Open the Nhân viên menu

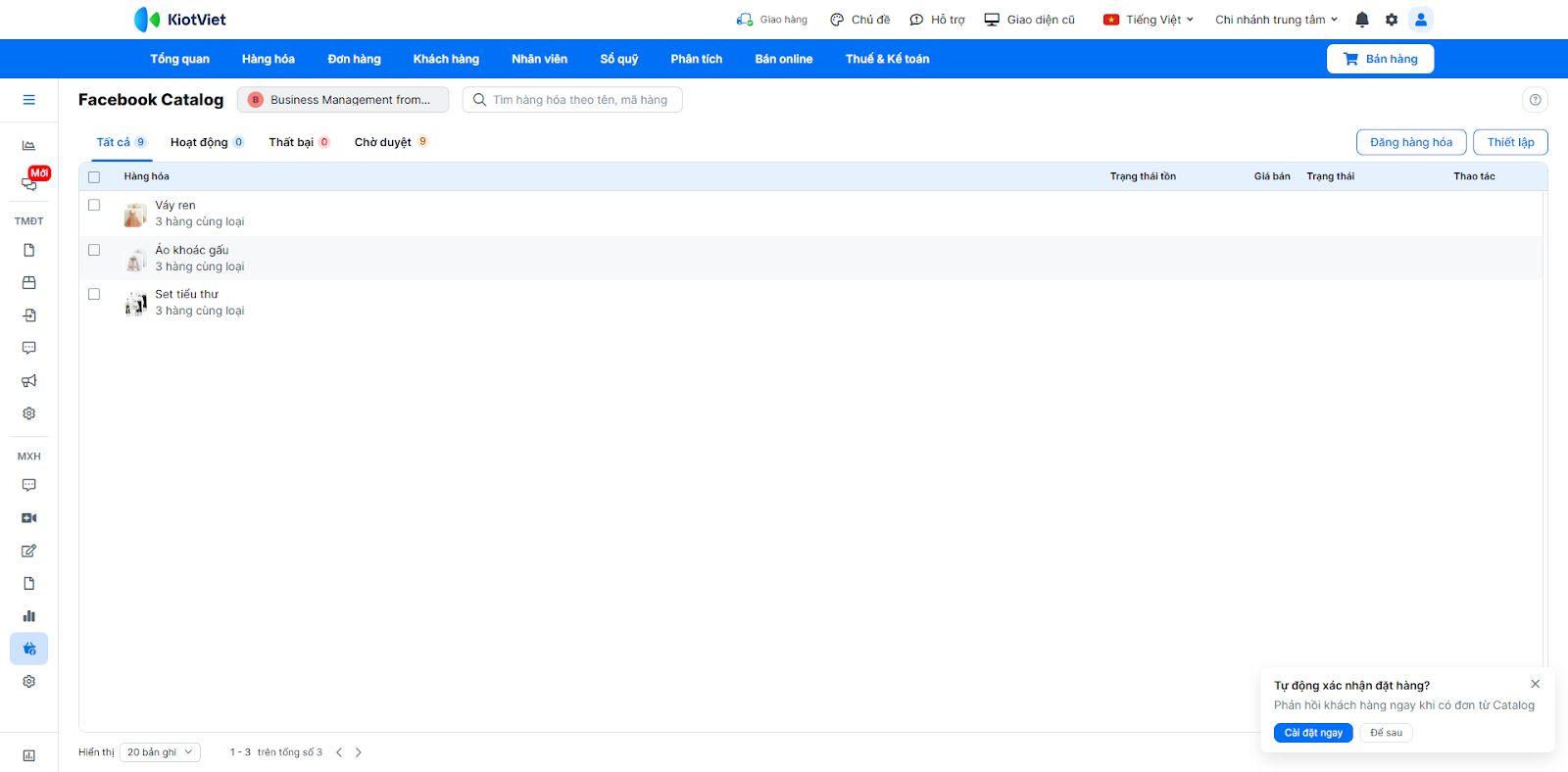pos(539,59)
